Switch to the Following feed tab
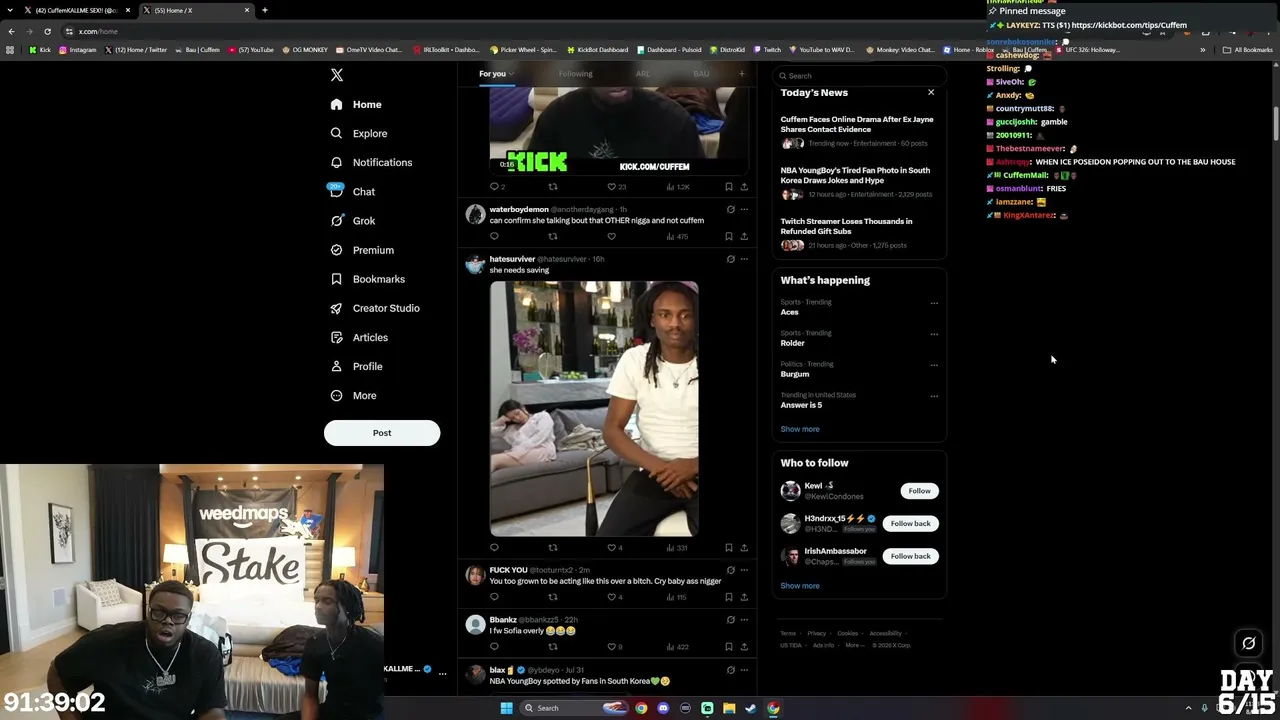The height and width of the screenshot is (720, 1280). coord(575,73)
